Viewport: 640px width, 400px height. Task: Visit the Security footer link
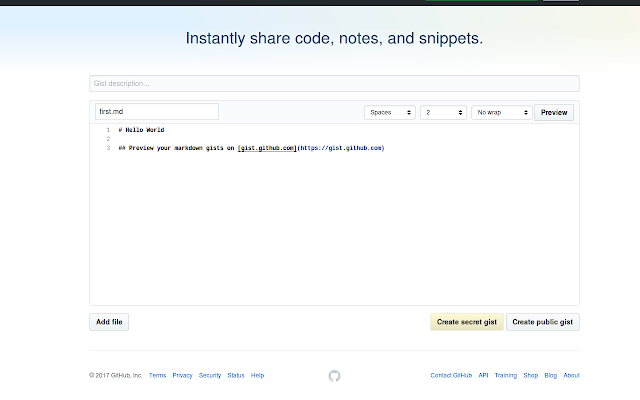click(x=210, y=376)
